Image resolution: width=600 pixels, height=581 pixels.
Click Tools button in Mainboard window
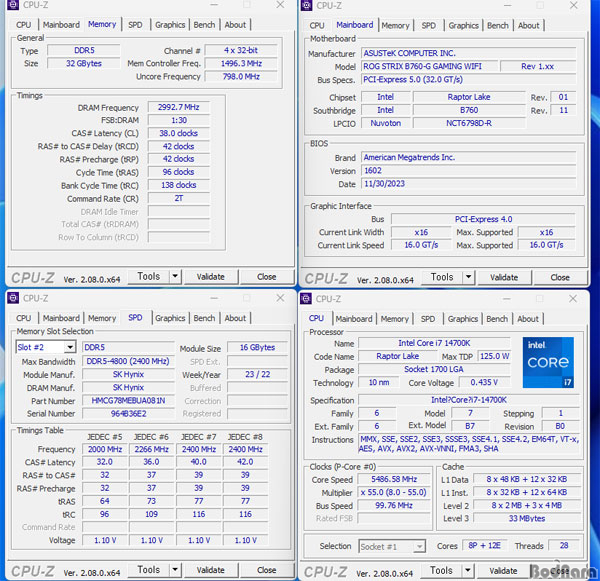[x=442, y=277]
